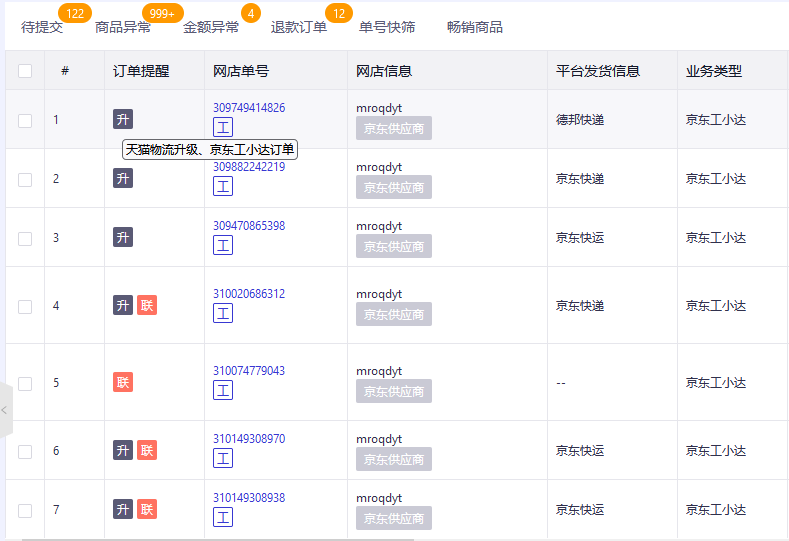Viewport: 789px width, 541px height.
Task: Click the 升 reminder icon in row 3
Action: (123, 237)
